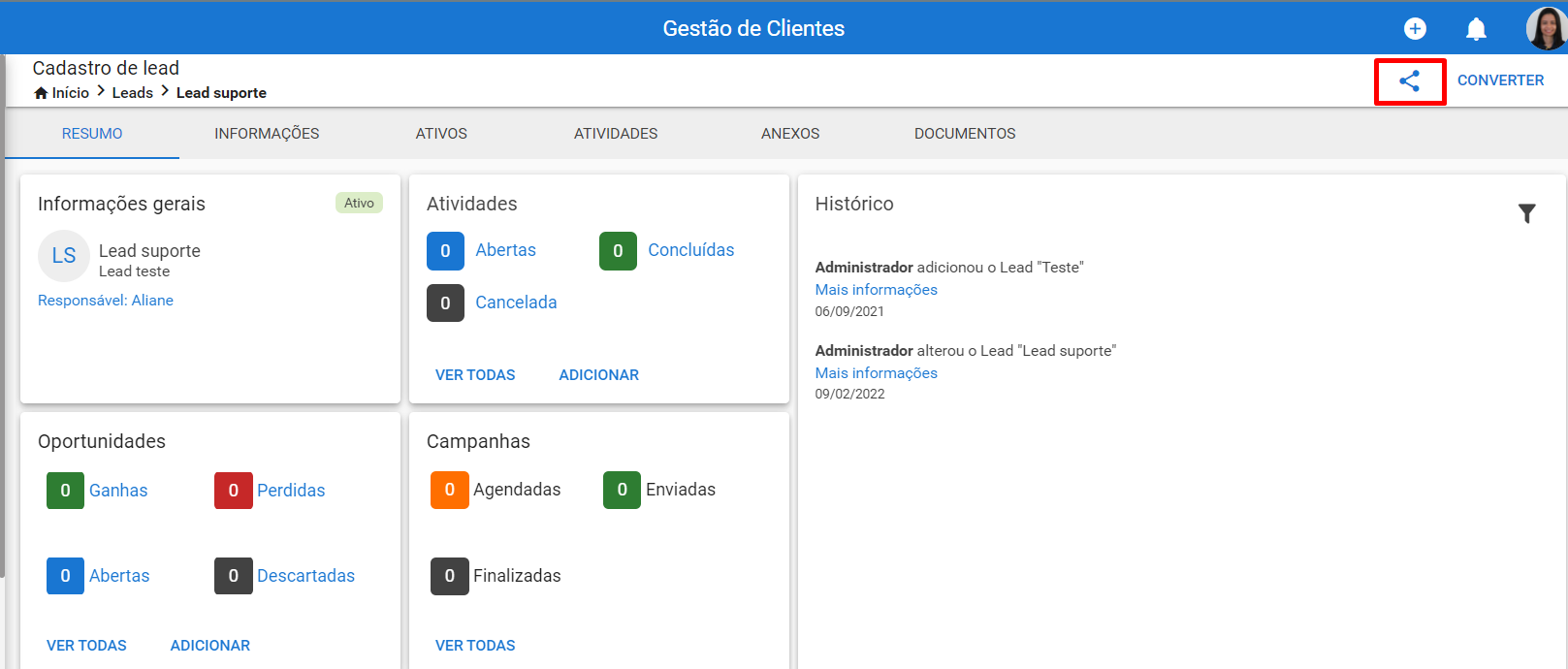Click the Gestão de Clientes title
This screenshot has height=669, width=1568.
click(753, 29)
